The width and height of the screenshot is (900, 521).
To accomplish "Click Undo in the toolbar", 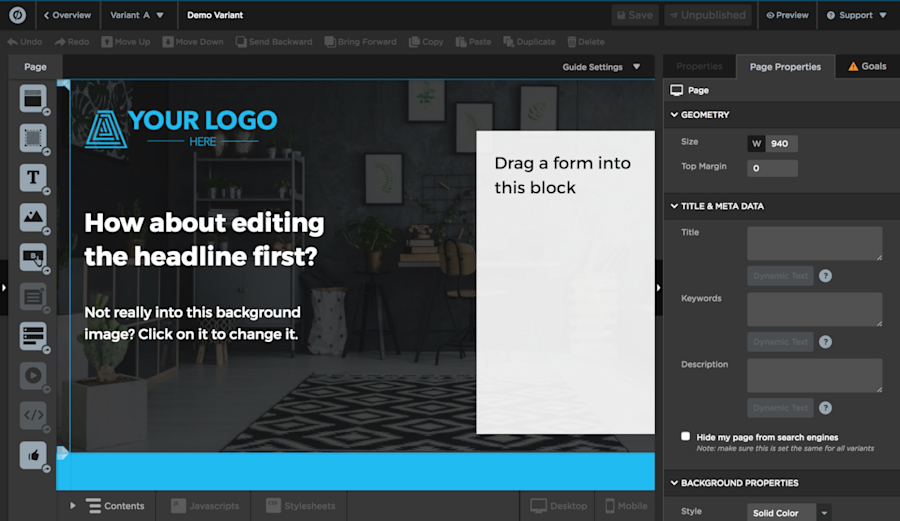I will (25, 42).
